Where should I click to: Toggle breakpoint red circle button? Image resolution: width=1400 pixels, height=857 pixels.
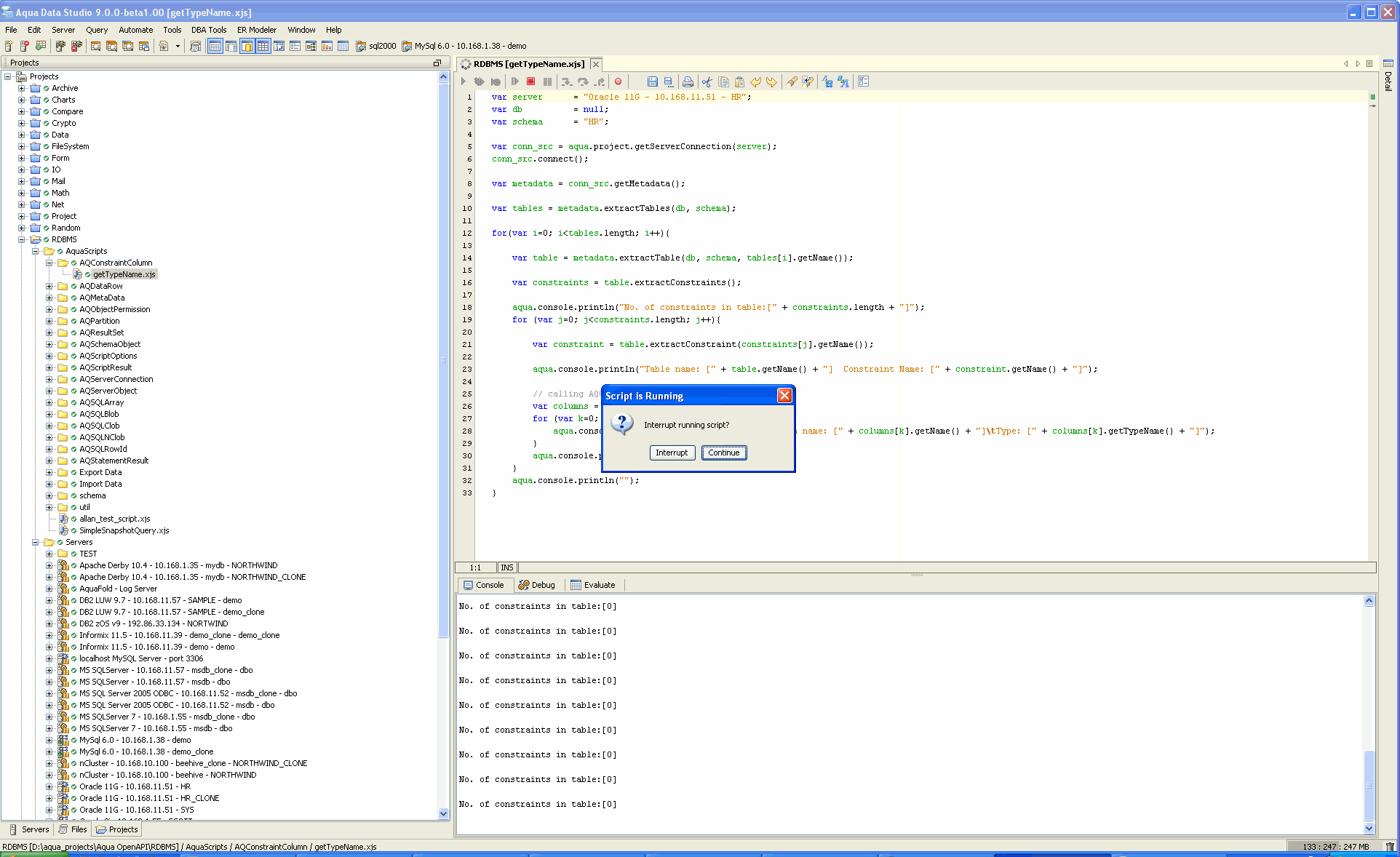(619, 81)
